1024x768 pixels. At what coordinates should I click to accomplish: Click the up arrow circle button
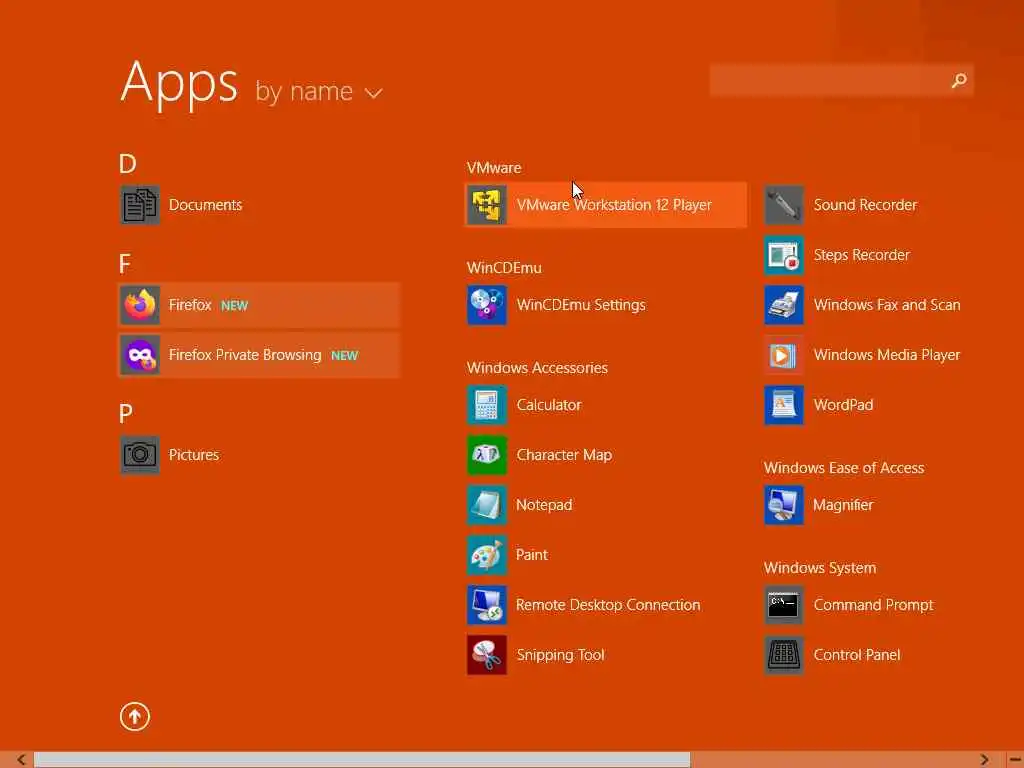point(135,716)
